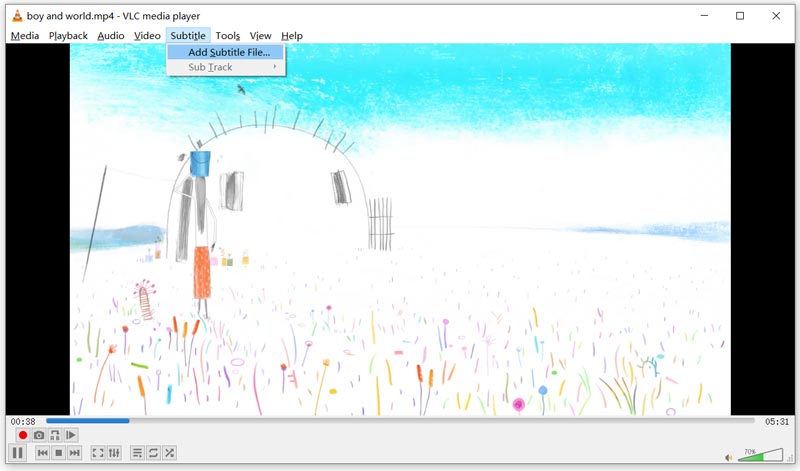Toggle loop repeat mode

click(153, 453)
